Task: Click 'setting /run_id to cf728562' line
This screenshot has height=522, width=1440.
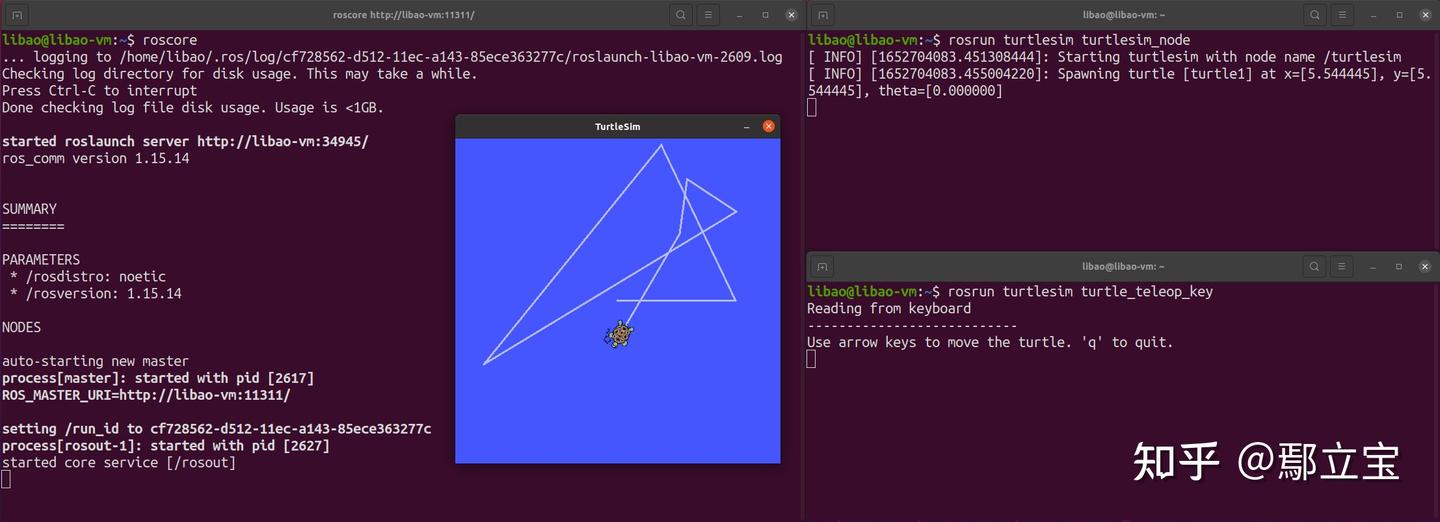Action: point(216,429)
